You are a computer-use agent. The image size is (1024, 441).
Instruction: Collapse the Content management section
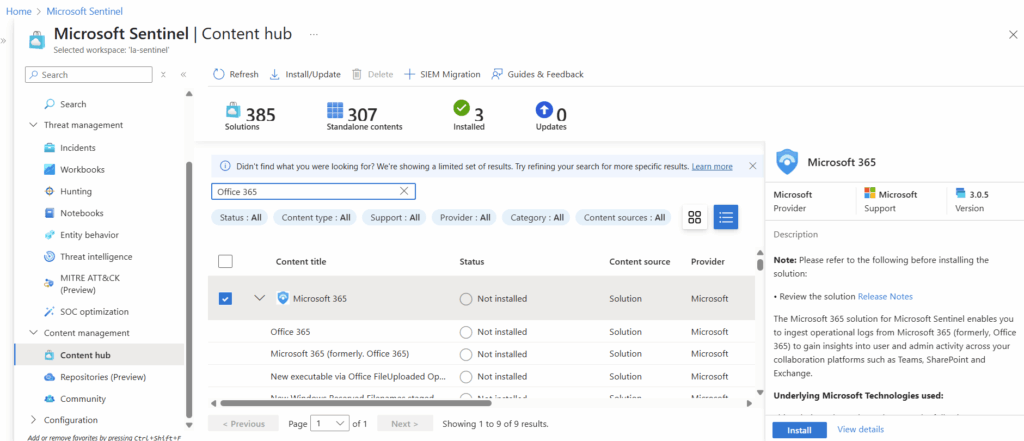pyautogui.click(x=33, y=333)
